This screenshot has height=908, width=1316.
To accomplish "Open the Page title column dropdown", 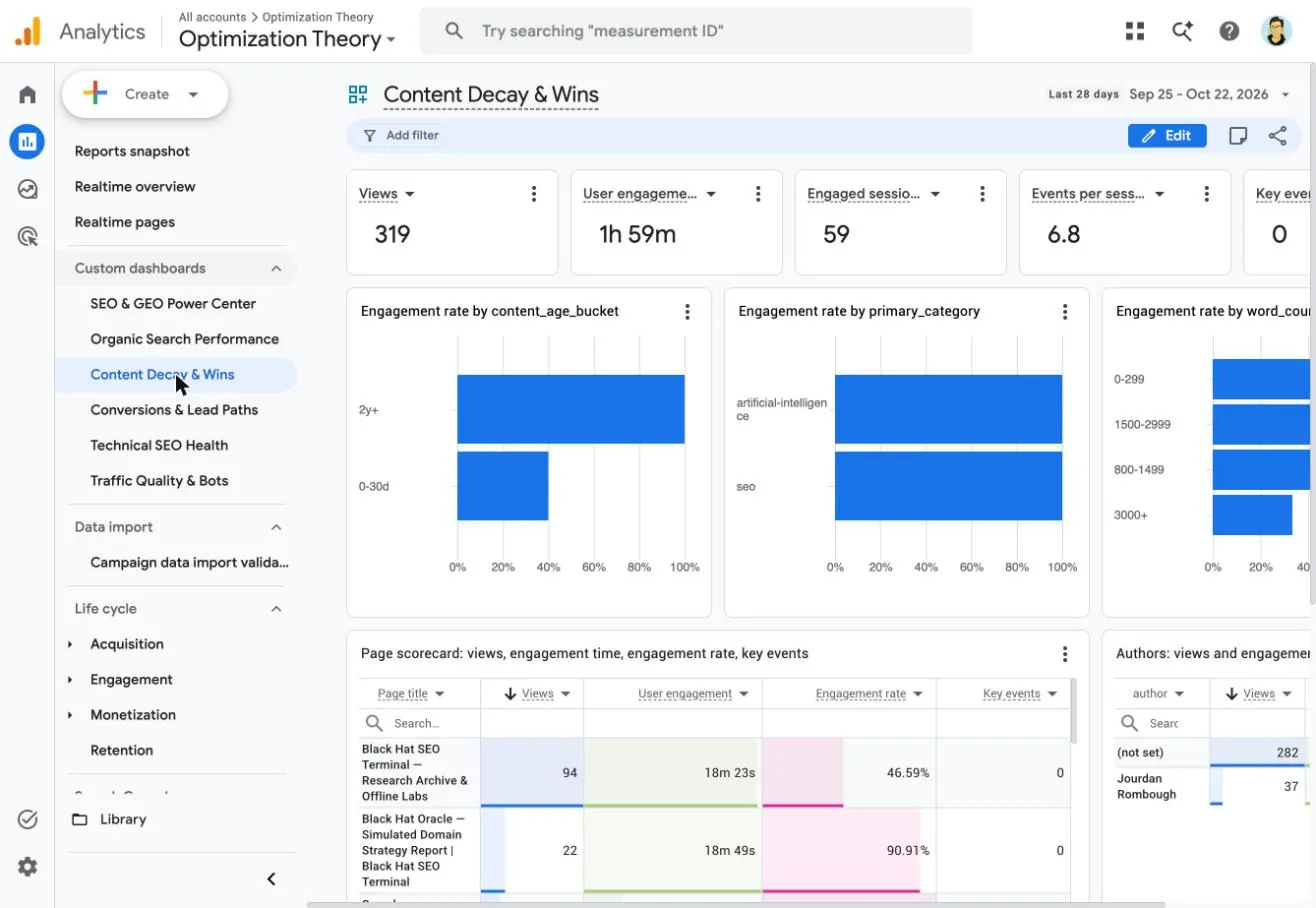I will (440, 694).
